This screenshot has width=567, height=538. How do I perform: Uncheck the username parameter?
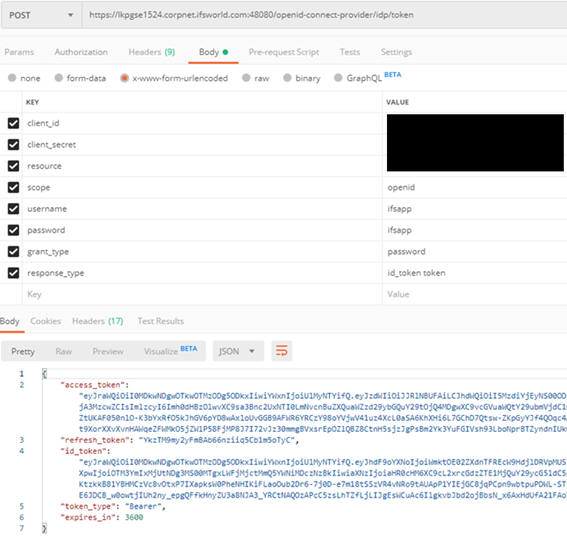point(13,209)
